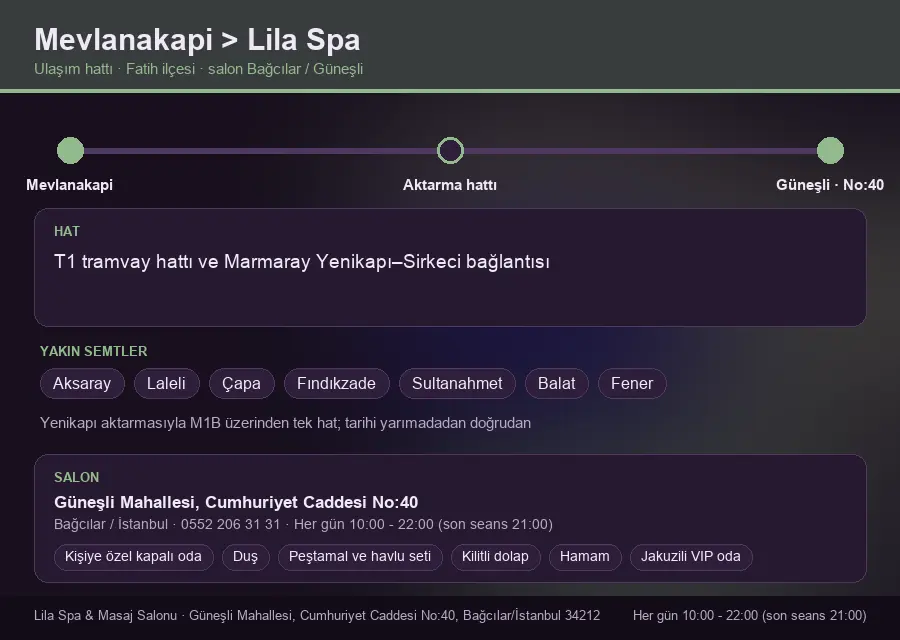This screenshot has width=900, height=640.
Task: Click the Güneşli Mahallesi, Cumhuriyet Caddesi No:40 address
Action: coord(236,502)
